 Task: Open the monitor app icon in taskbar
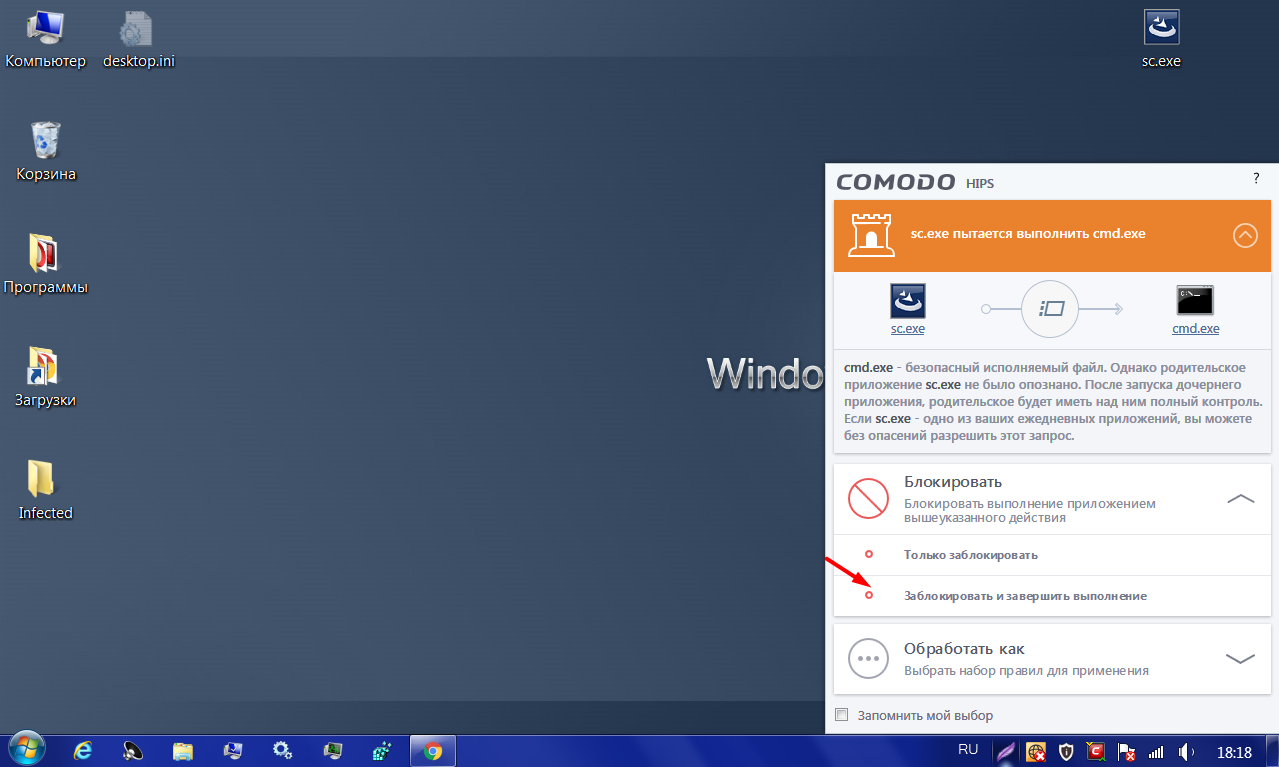pyautogui.click(x=332, y=750)
